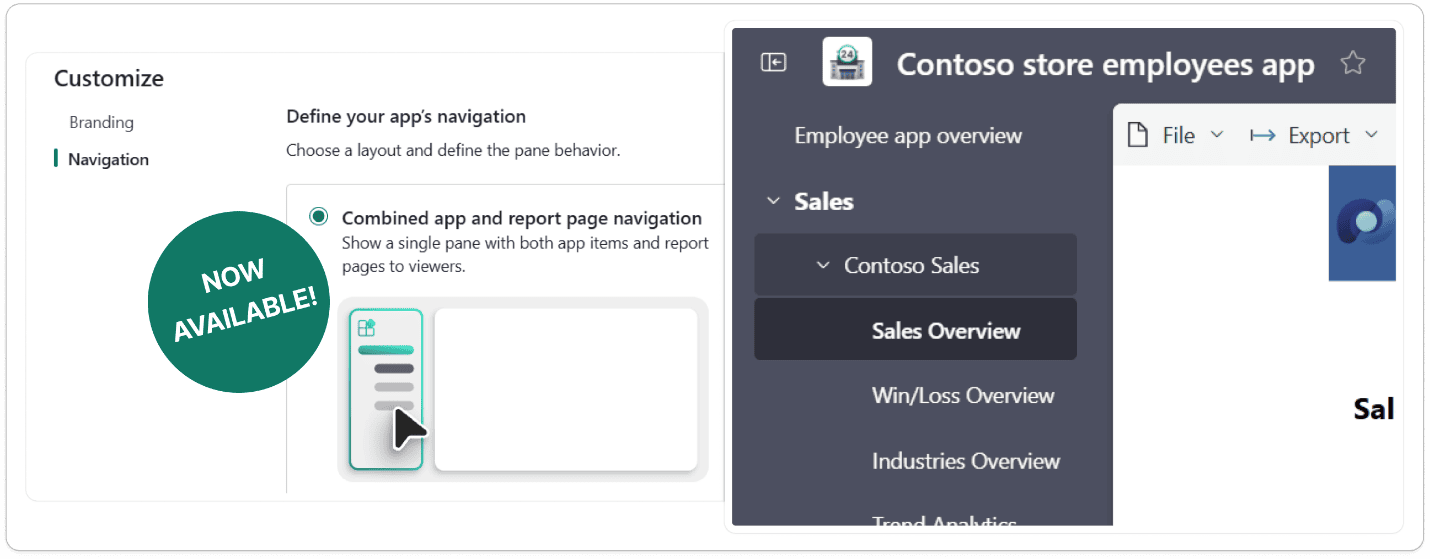This screenshot has height=559, width=1430.
Task: Switch to the Branding tab
Action: pyautogui.click(x=101, y=122)
